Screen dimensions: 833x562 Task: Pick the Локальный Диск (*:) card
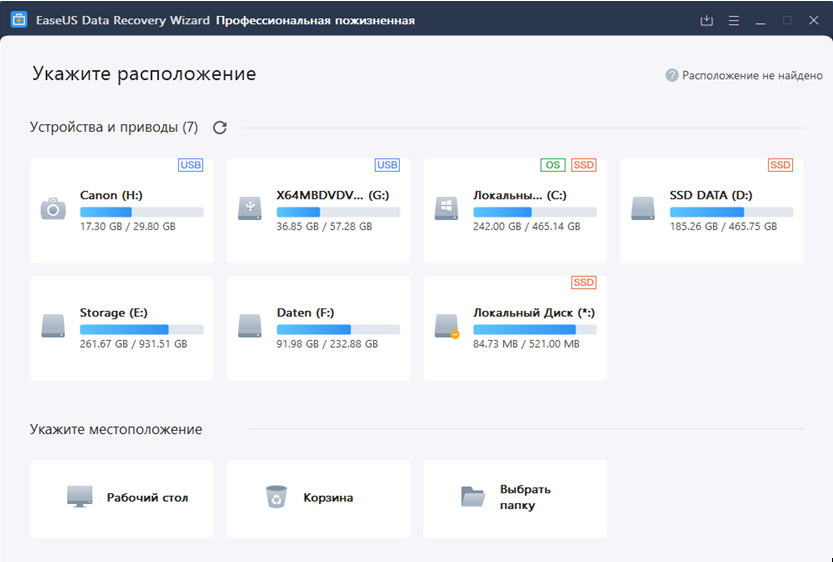pos(515,328)
